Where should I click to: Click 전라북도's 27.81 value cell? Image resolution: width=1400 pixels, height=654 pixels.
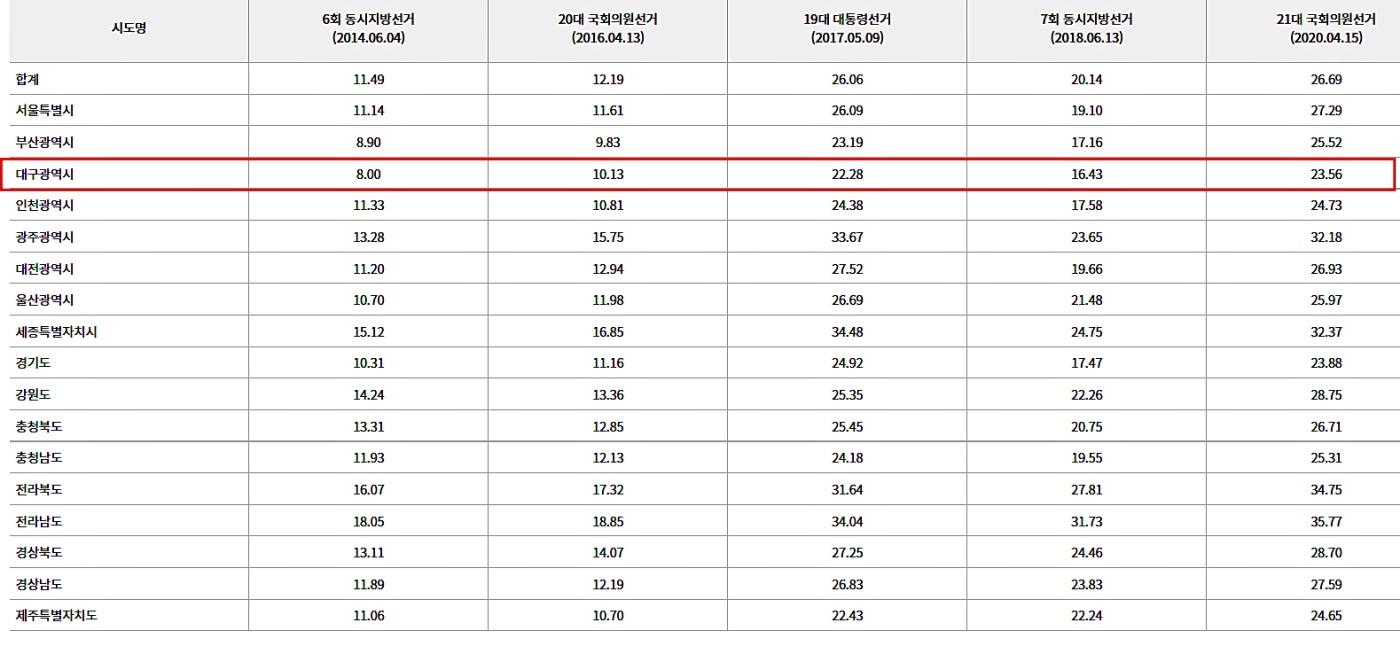1086,490
